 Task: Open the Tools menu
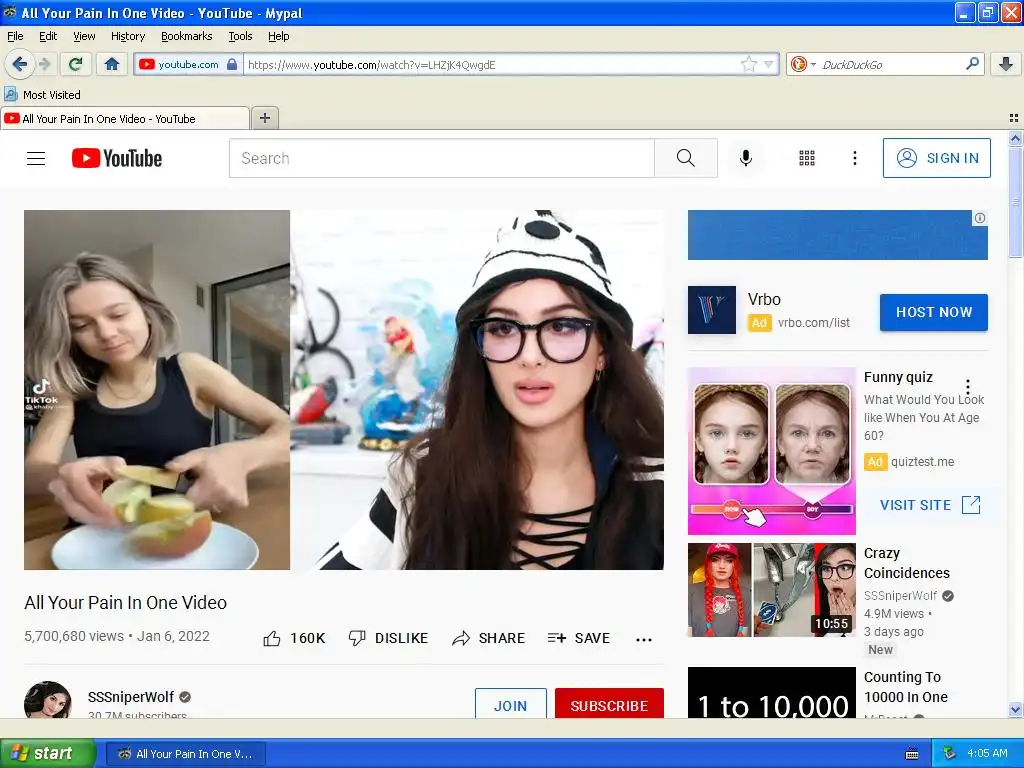240,36
